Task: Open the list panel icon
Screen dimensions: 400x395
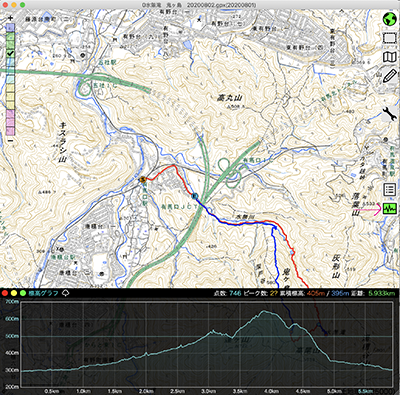Action: pos(389,189)
